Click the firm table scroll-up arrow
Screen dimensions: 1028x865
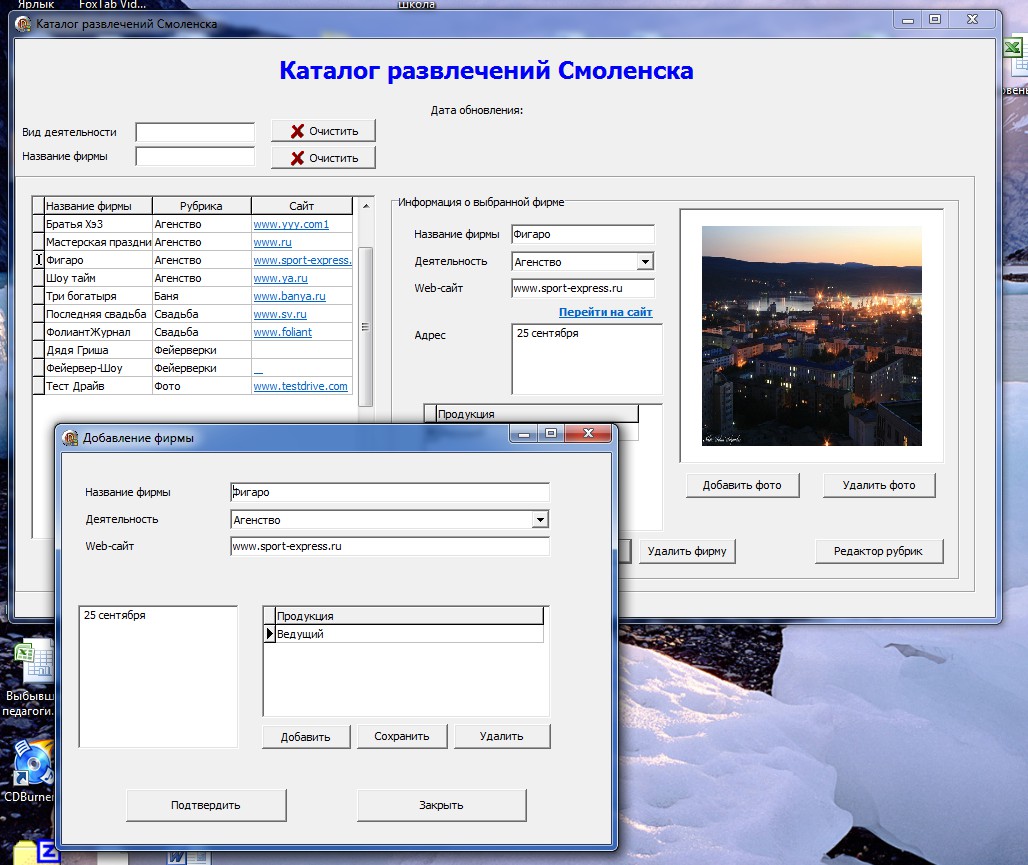pyautogui.click(x=366, y=206)
